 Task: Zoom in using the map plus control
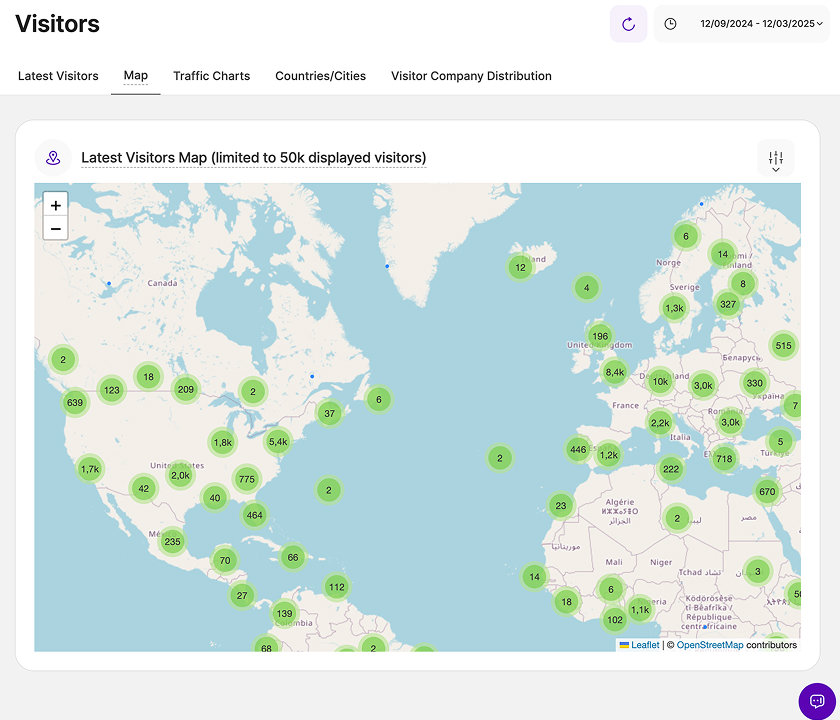click(x=55, y=205)
